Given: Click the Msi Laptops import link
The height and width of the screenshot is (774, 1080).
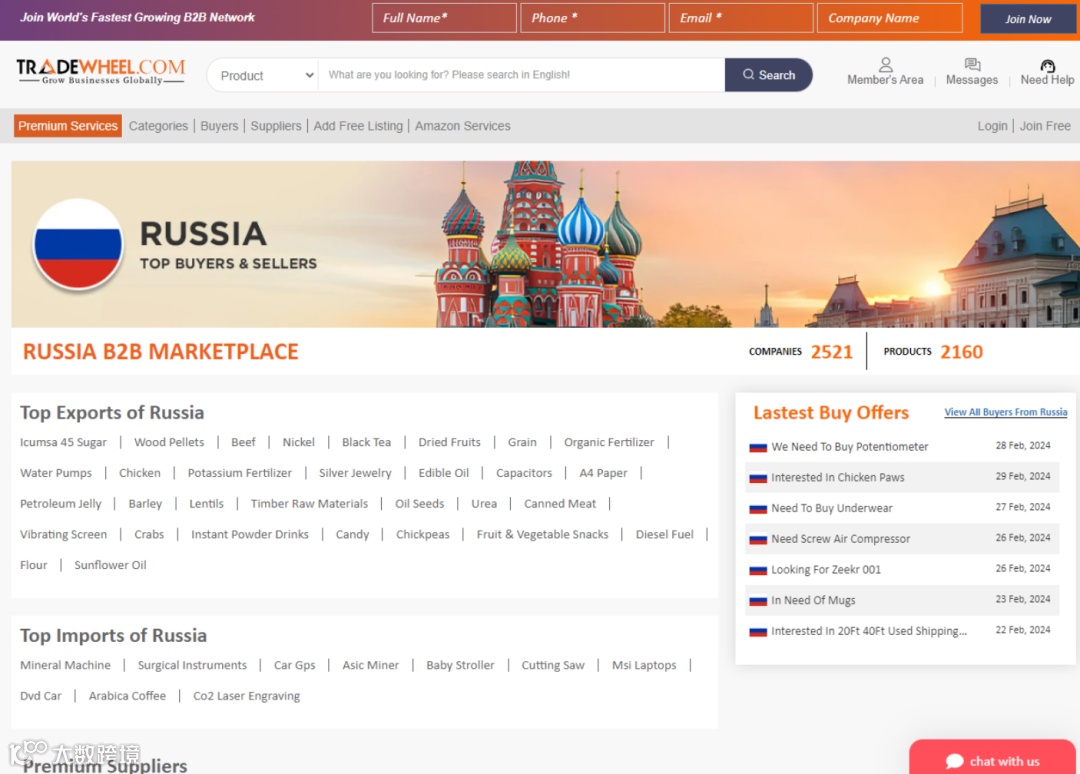Looking at the screenshot, I should 644,665.
